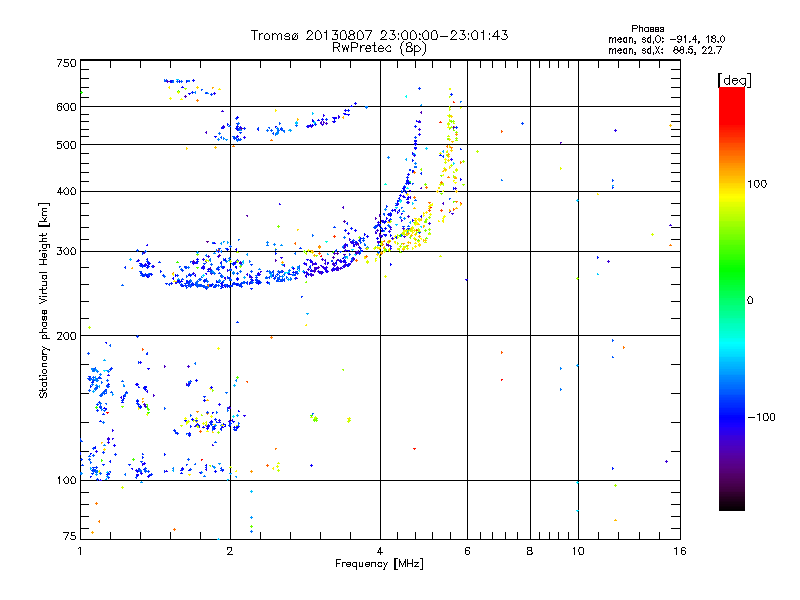Click the 'Stationary phase Virtual Height [km]' axis label
This screenshot has width=800, height=600.
[44, 300]
